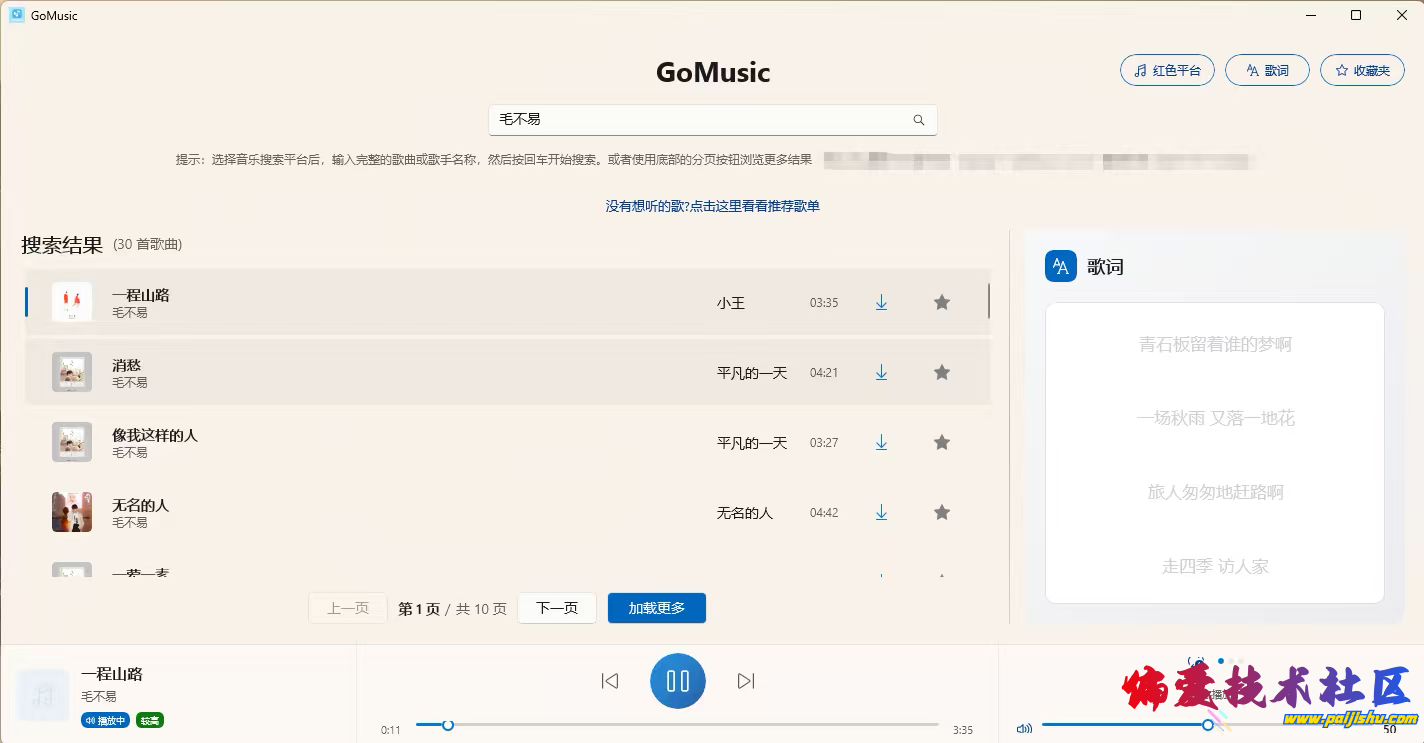Mute using the volume speaker icon
This screenshot has width=1424, height=743.
point(1024,729)
